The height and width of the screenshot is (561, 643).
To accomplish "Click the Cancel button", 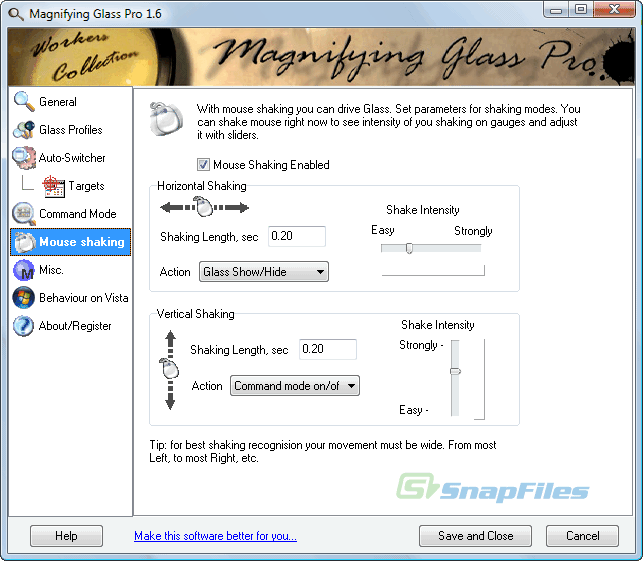I will 582,536.
